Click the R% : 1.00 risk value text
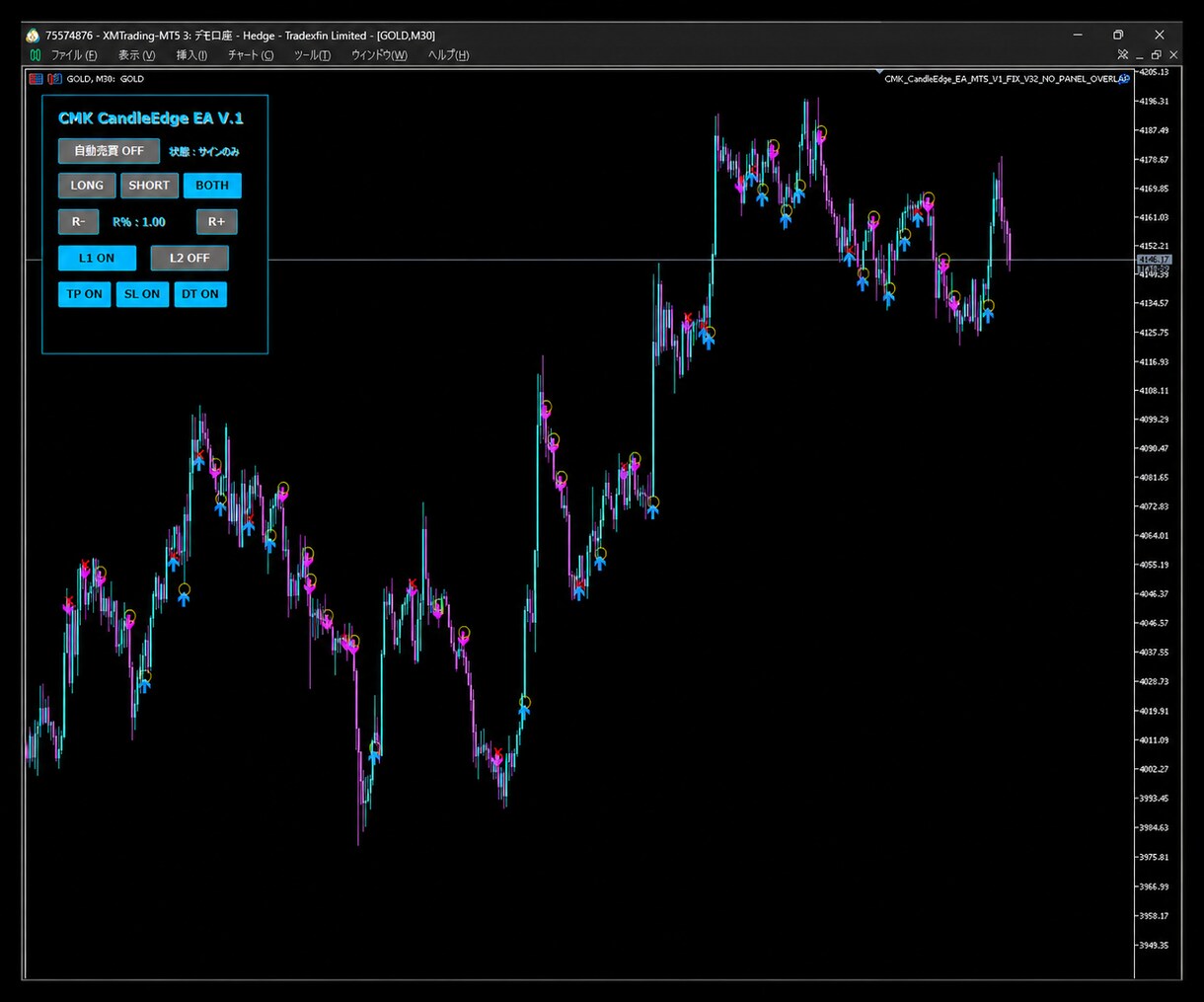Viewport: 1204px width, 1002px height. [x=139, y=222]
